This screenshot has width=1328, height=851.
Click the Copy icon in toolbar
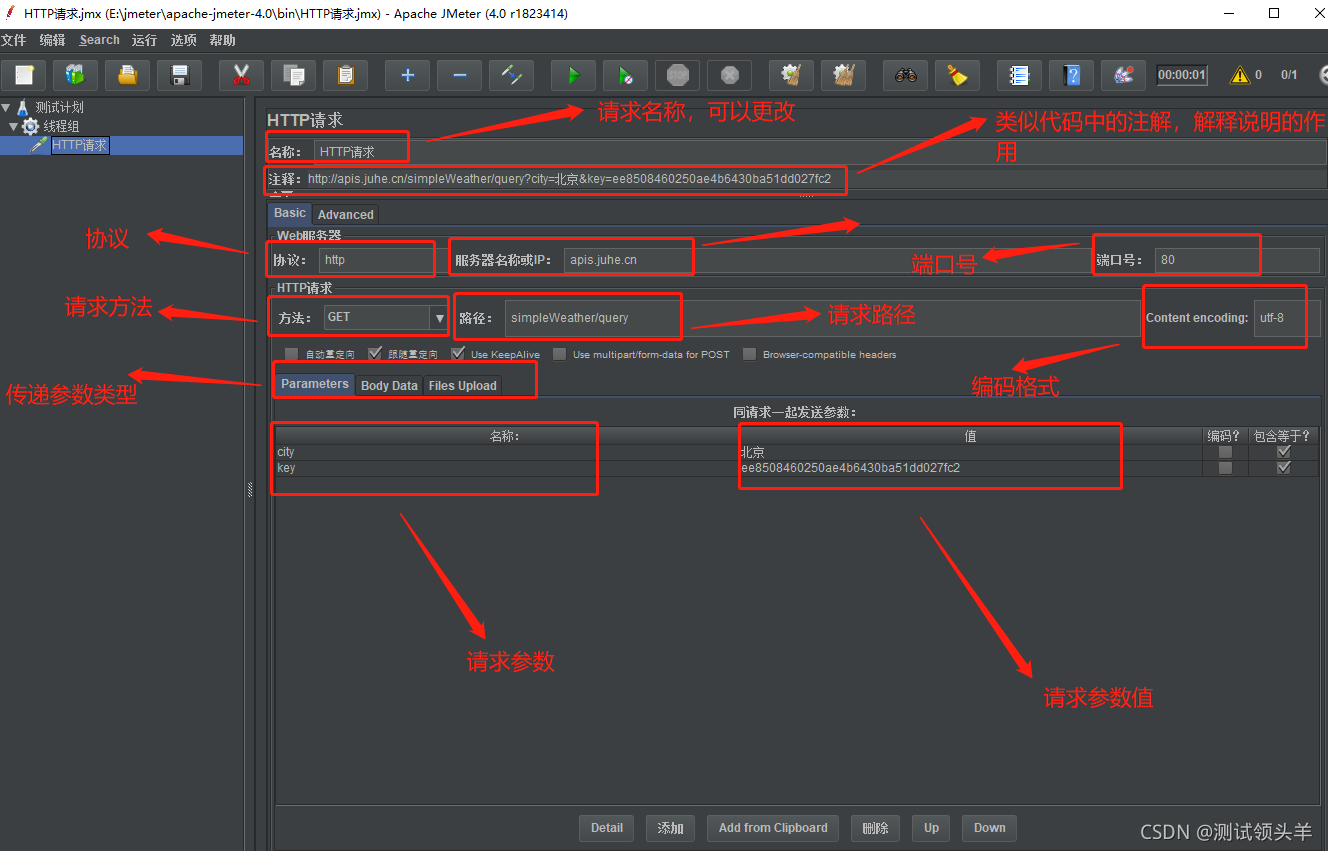pyautogui.click(x=293, y=75)
